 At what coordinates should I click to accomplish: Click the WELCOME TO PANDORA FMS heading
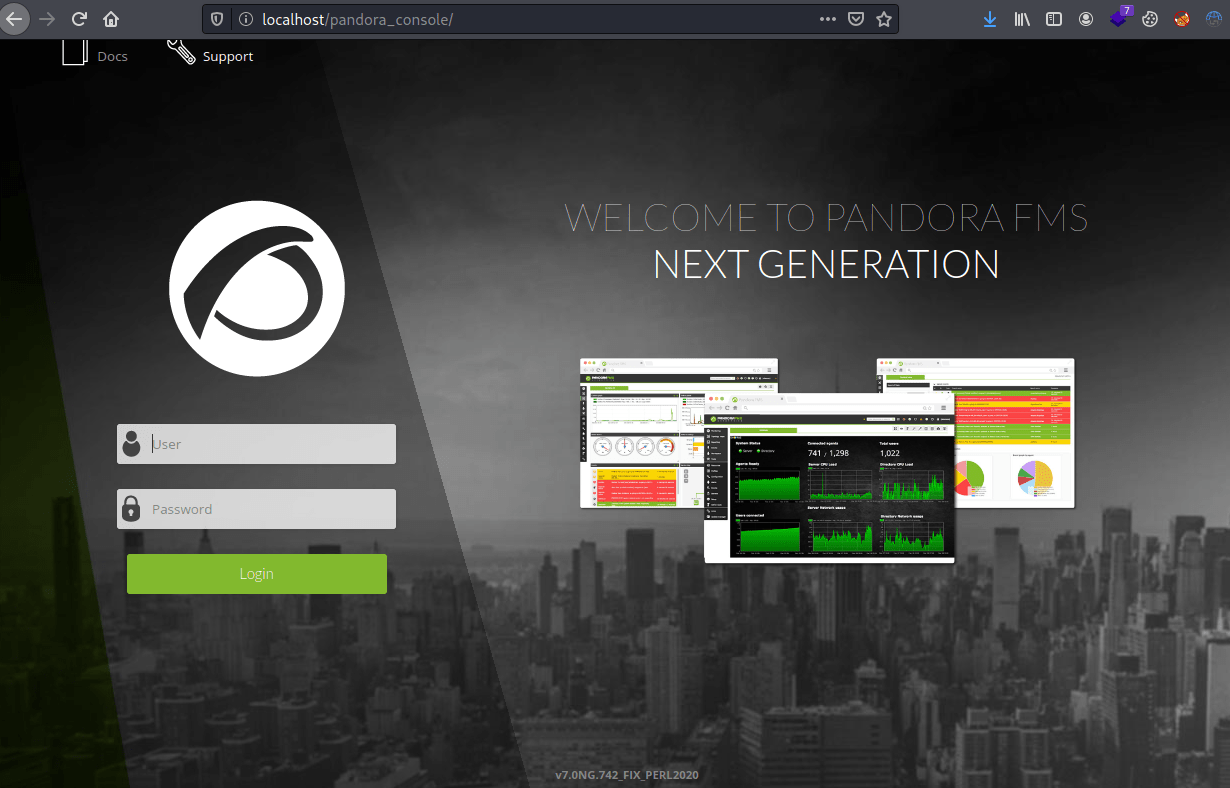(x=826, y=217)
